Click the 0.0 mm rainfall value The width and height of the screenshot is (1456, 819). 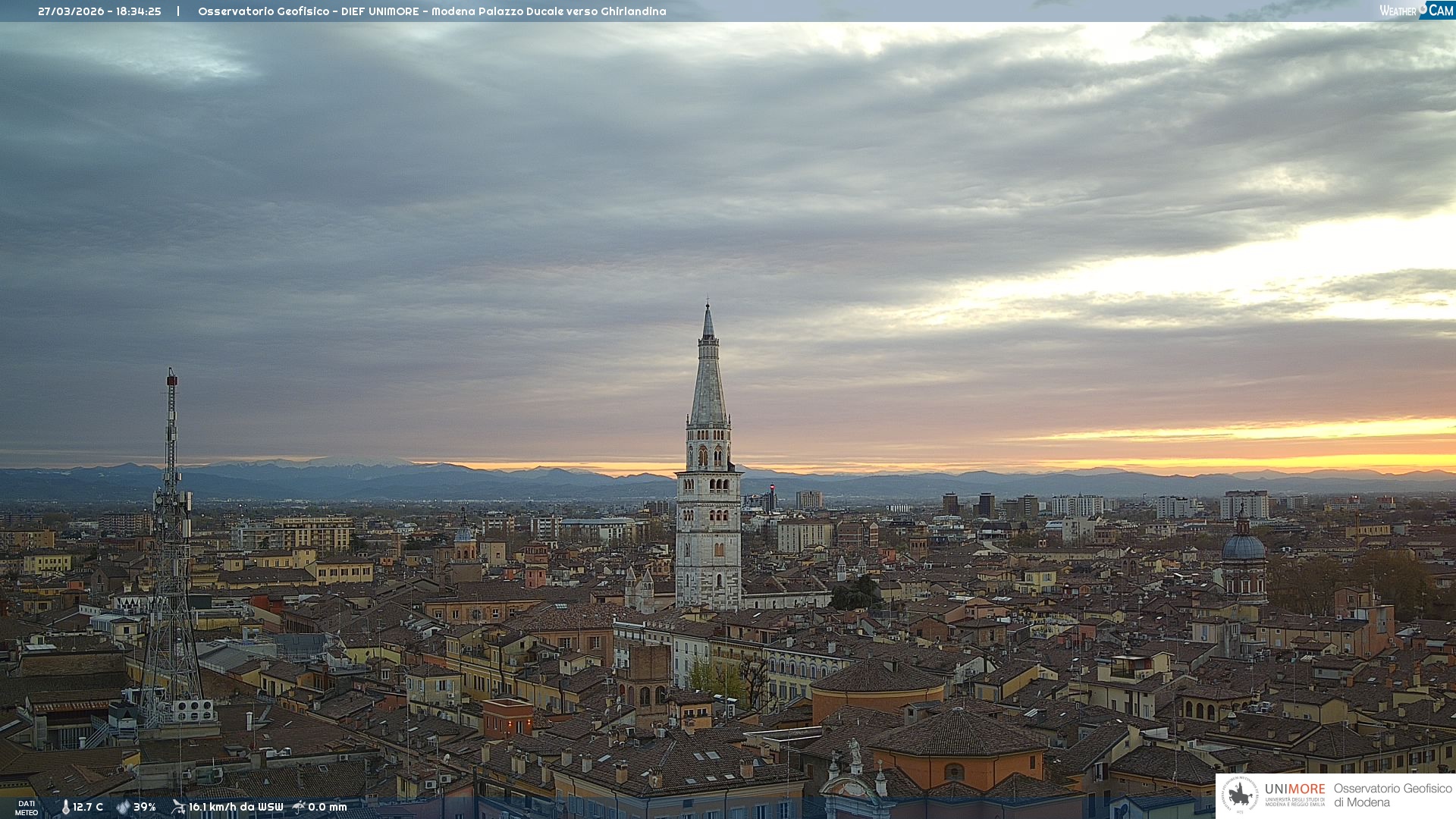[x=328, y=808]
